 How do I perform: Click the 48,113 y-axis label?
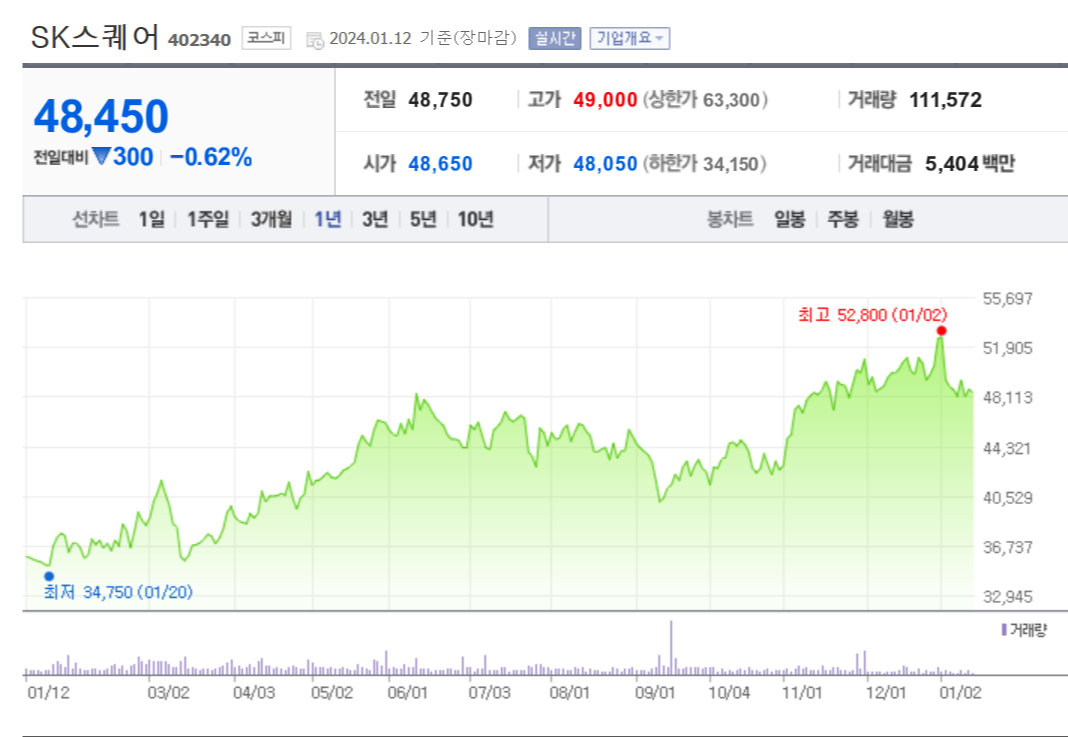point(1007,398)
